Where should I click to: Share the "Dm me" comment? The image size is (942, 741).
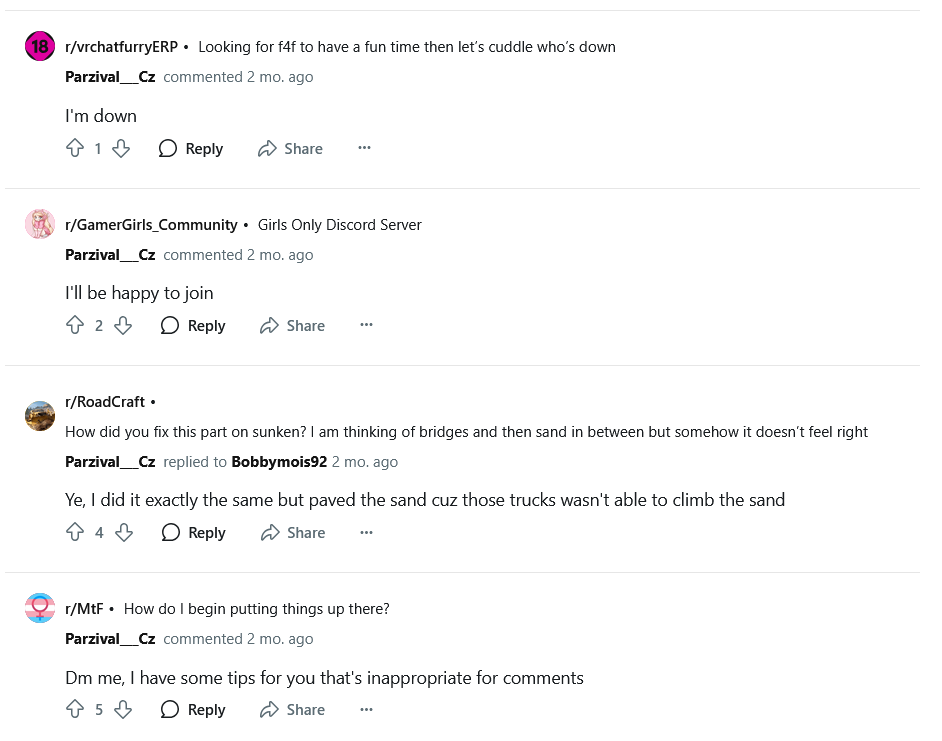292,709
